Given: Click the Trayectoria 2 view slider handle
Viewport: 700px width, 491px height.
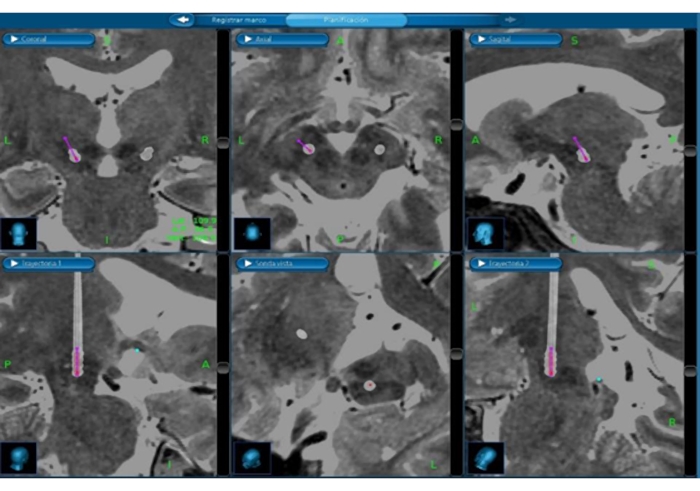Looking at the screenshot, I should (690, 371).
